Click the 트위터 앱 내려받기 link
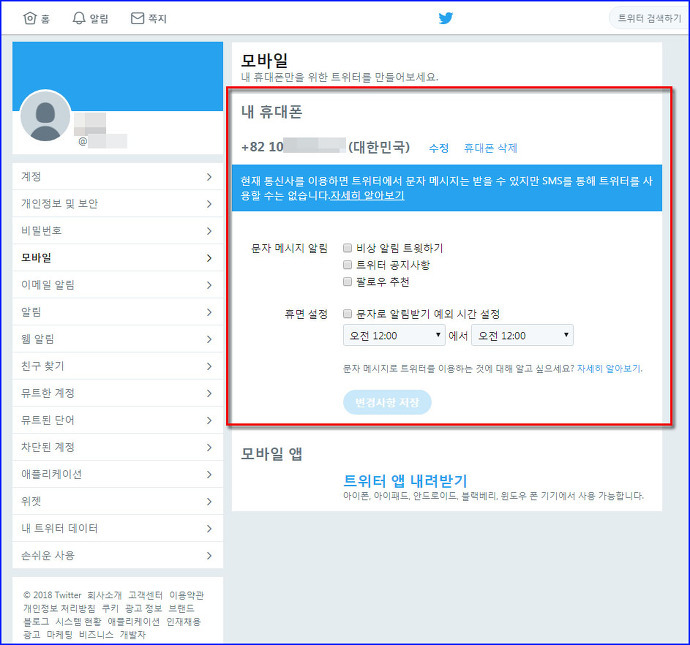Viewport: 690px width, 645px height. (405, 480)
